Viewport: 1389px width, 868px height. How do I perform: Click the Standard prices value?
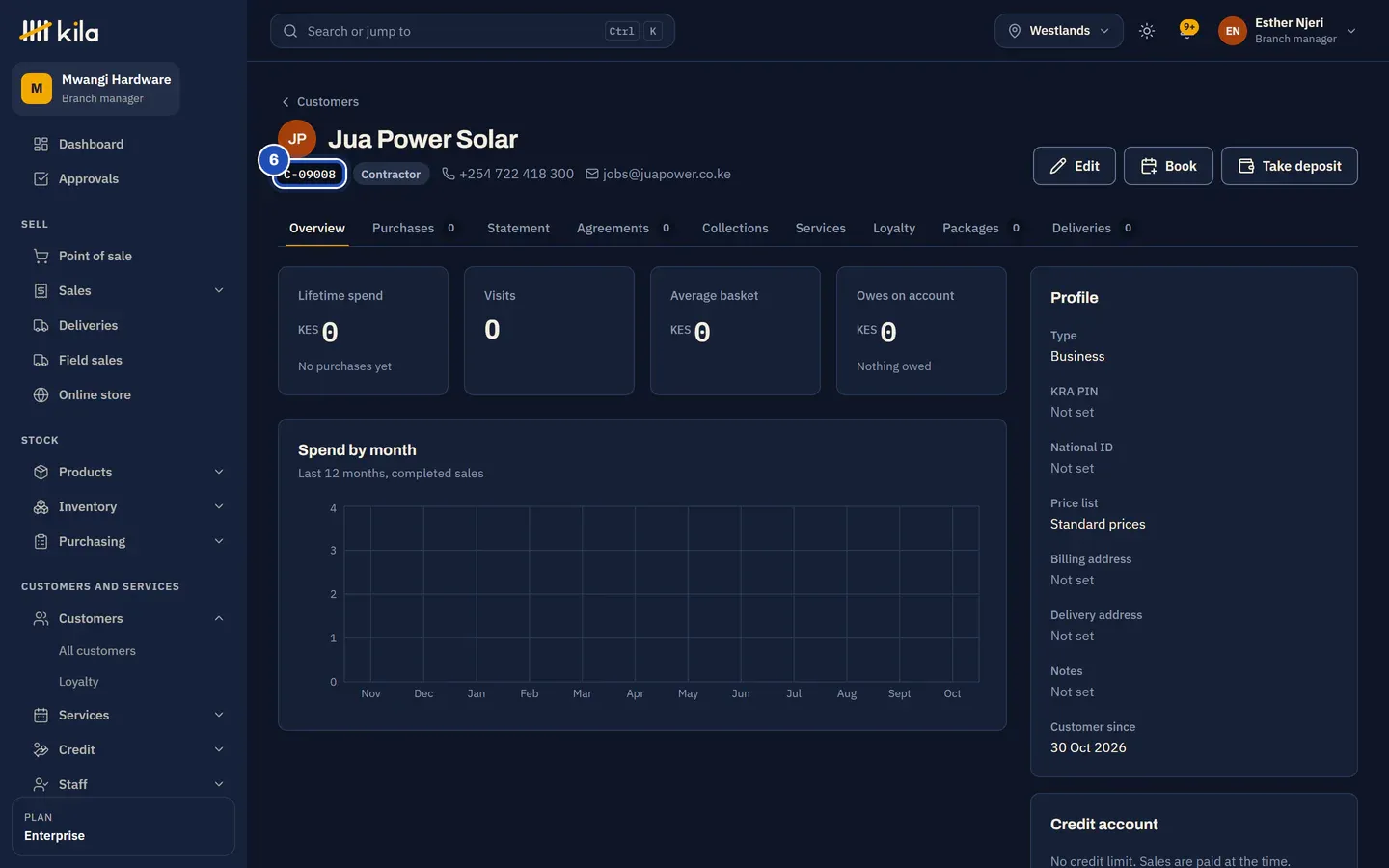tap(1098, 524)
